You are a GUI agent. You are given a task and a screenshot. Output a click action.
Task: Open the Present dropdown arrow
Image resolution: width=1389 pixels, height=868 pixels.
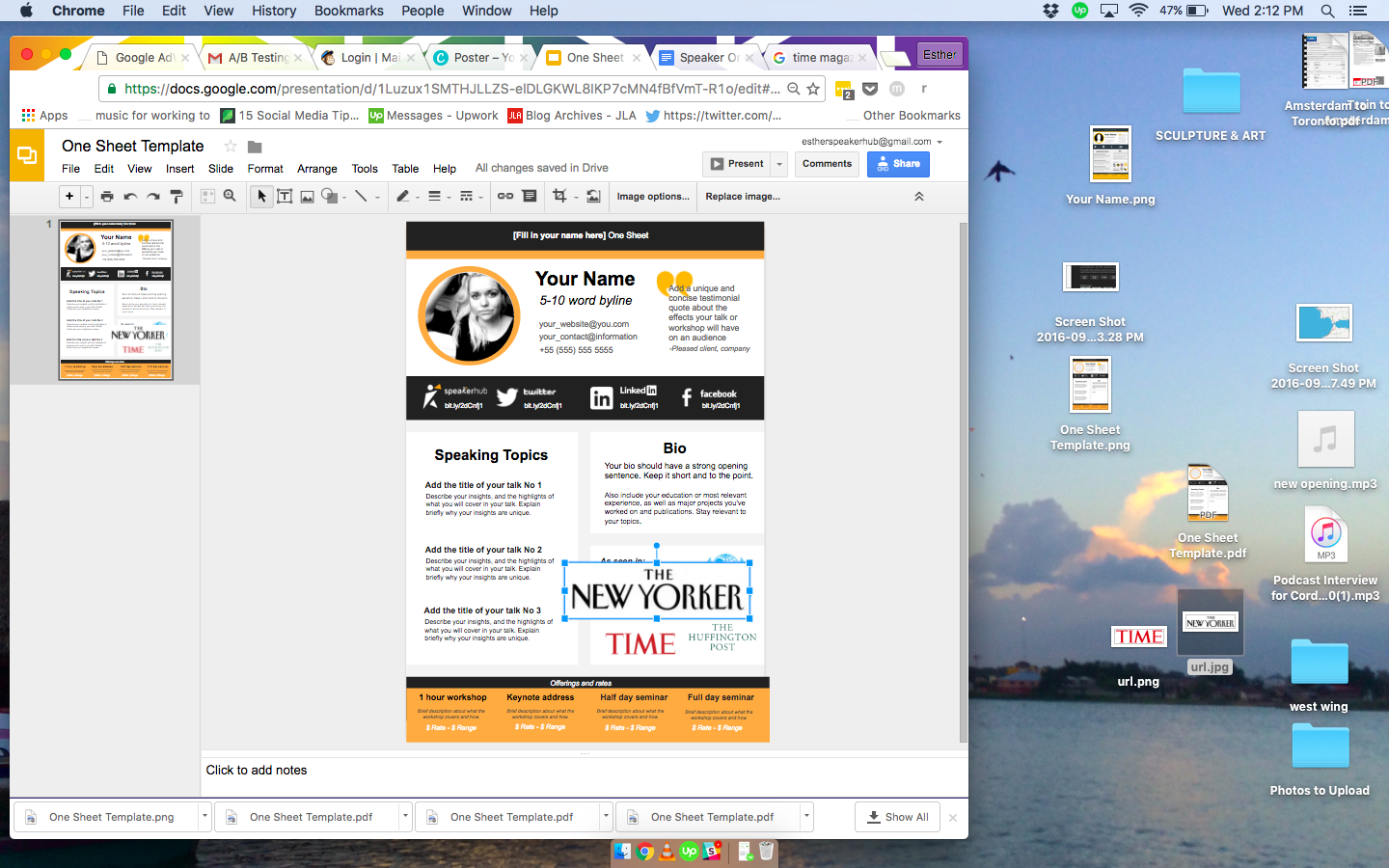tap(779, 164)
